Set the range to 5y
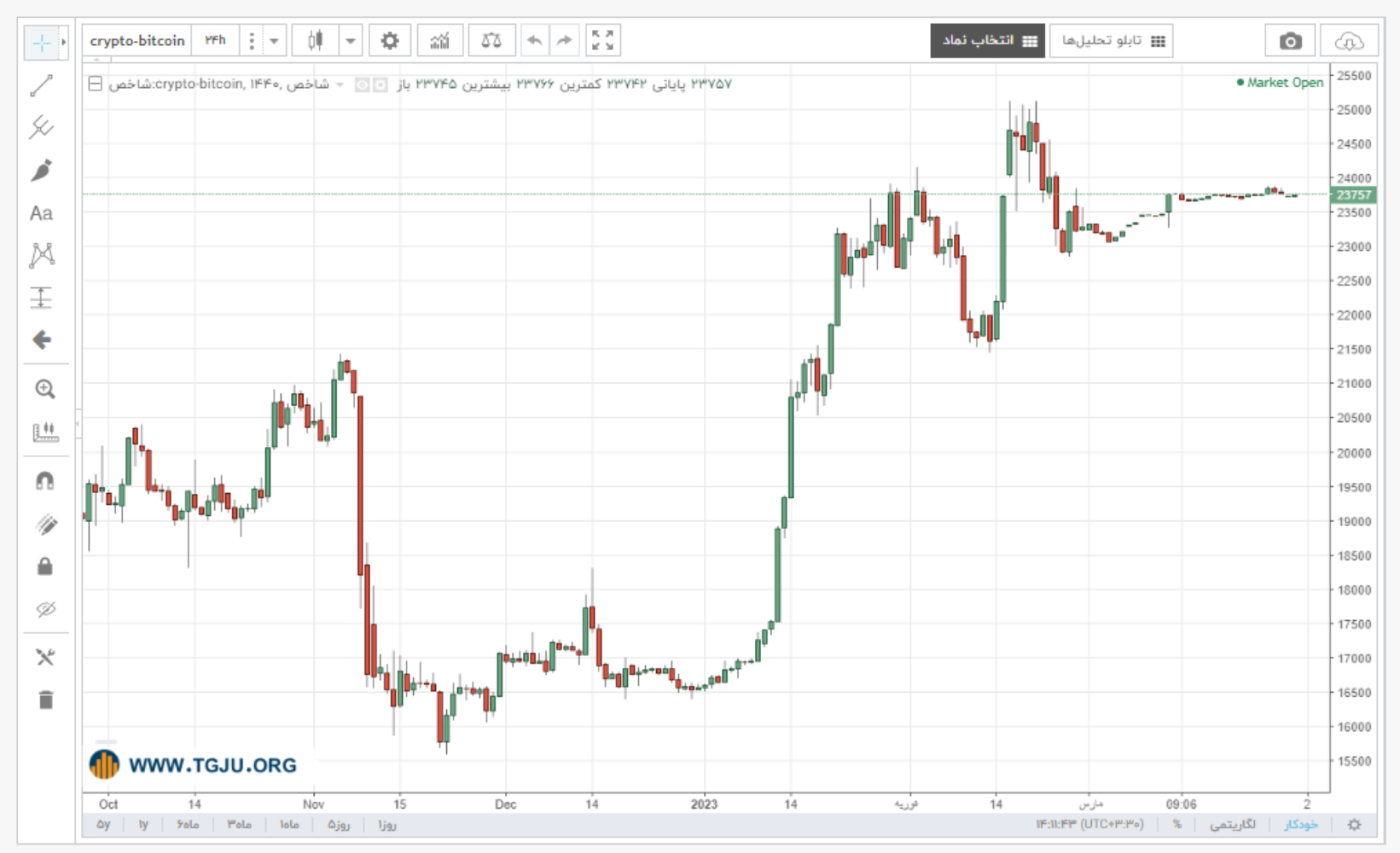Image resolution: width=1400 pixels, height=853 pixels. tap(103, 825)
